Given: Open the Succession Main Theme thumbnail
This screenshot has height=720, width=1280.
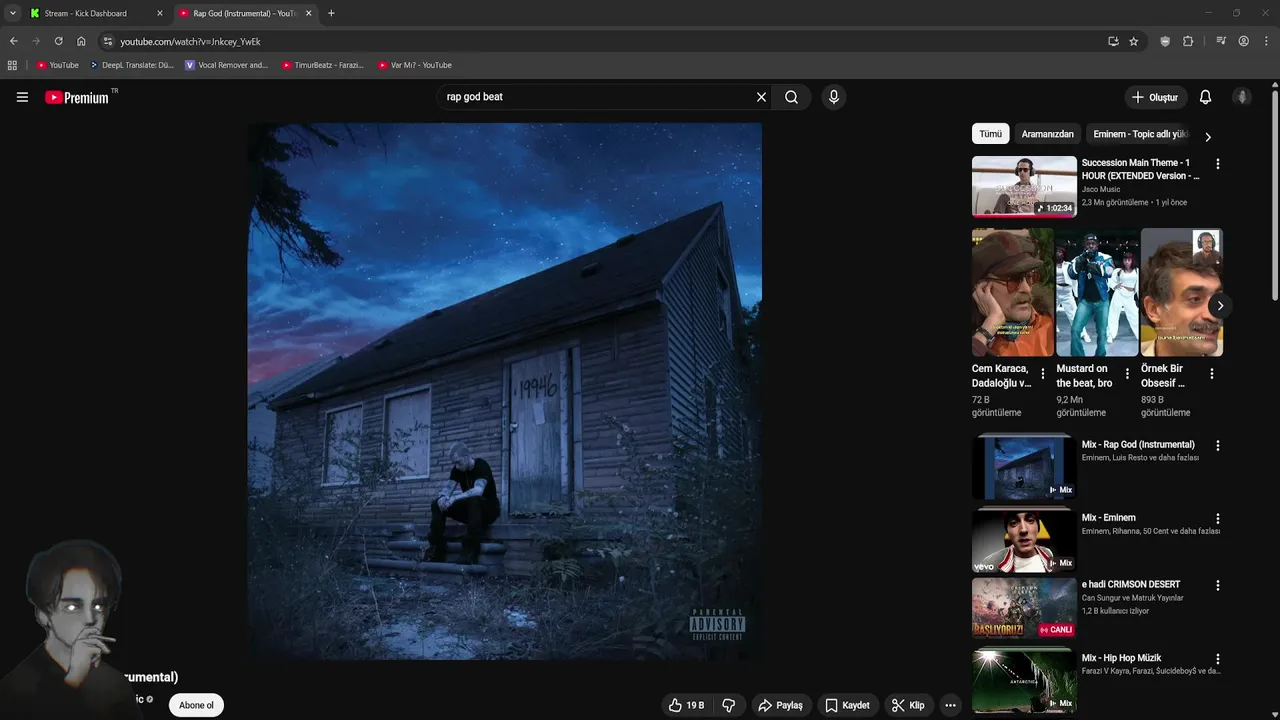Looking at the screenshot, I should coord(1024,186).
